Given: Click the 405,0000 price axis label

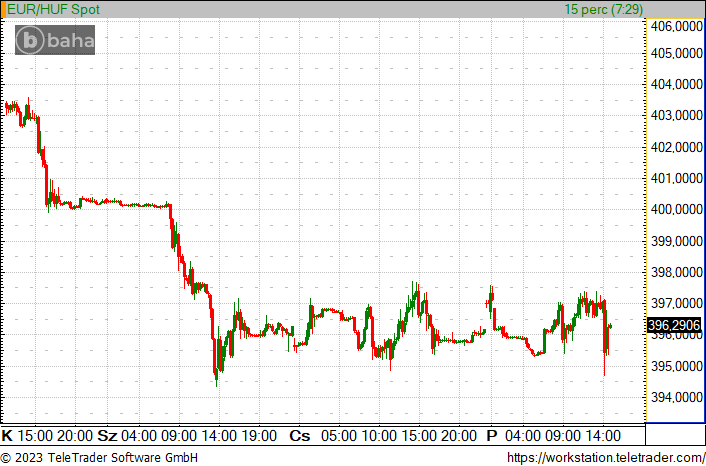Looking at the screenshot, I should coord(677,54).
